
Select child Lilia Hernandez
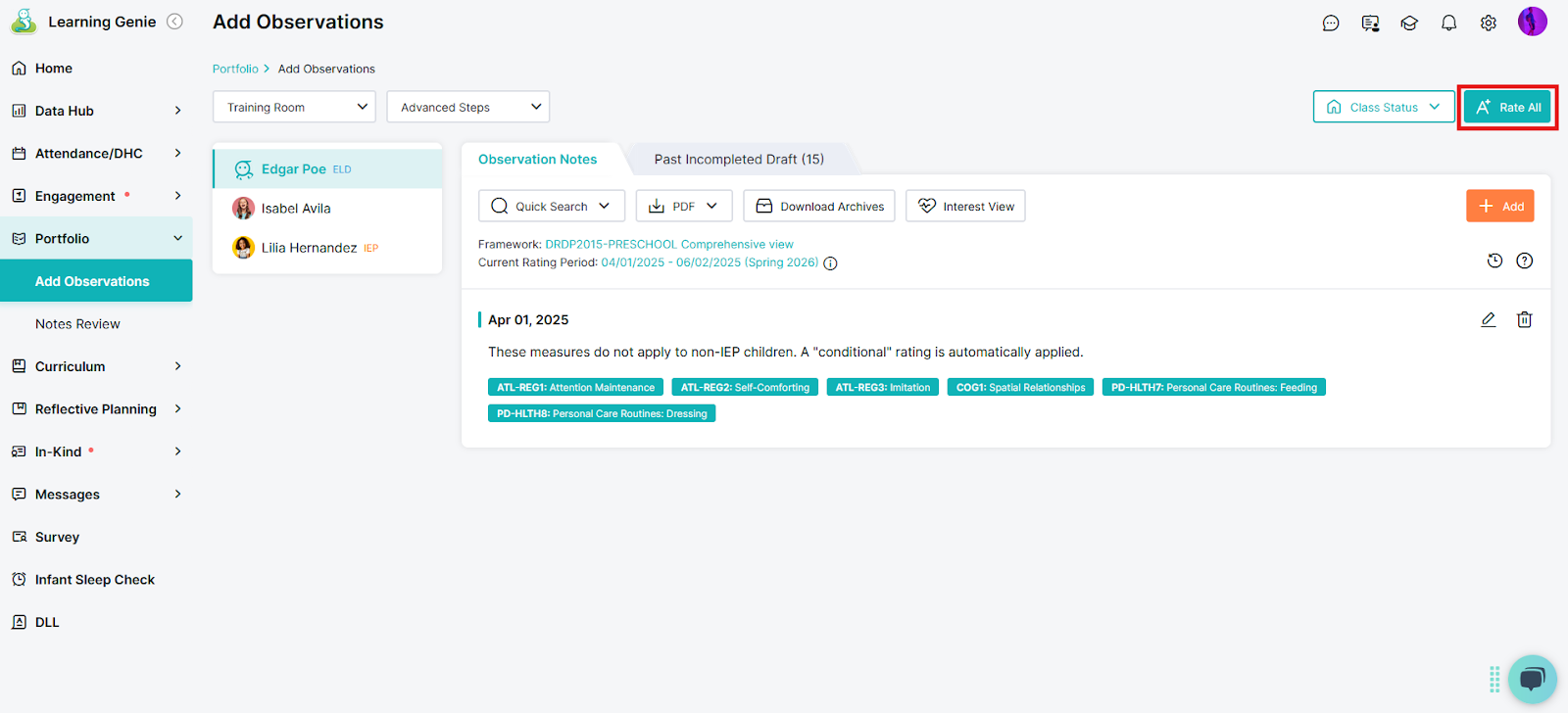327,248
